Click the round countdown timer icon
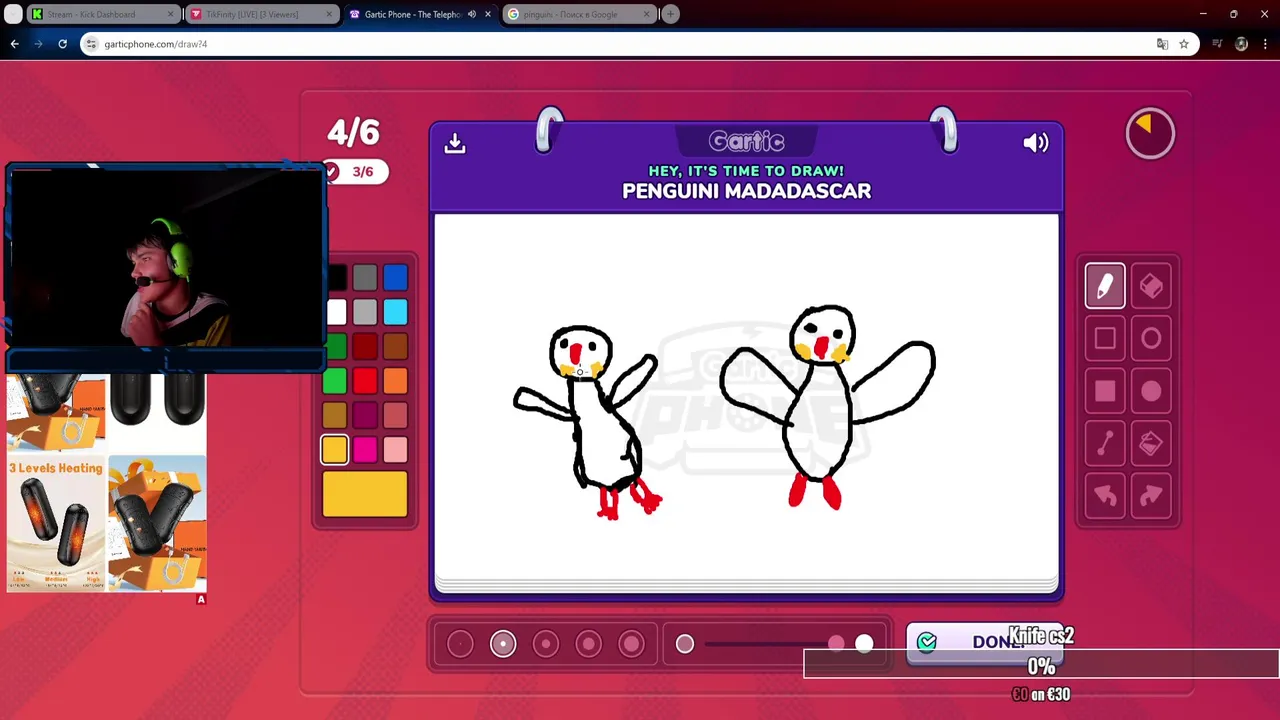Image resolution: width=1280 pixels, height=720 pixels. pyautogui.click(x=1150, y=133)
